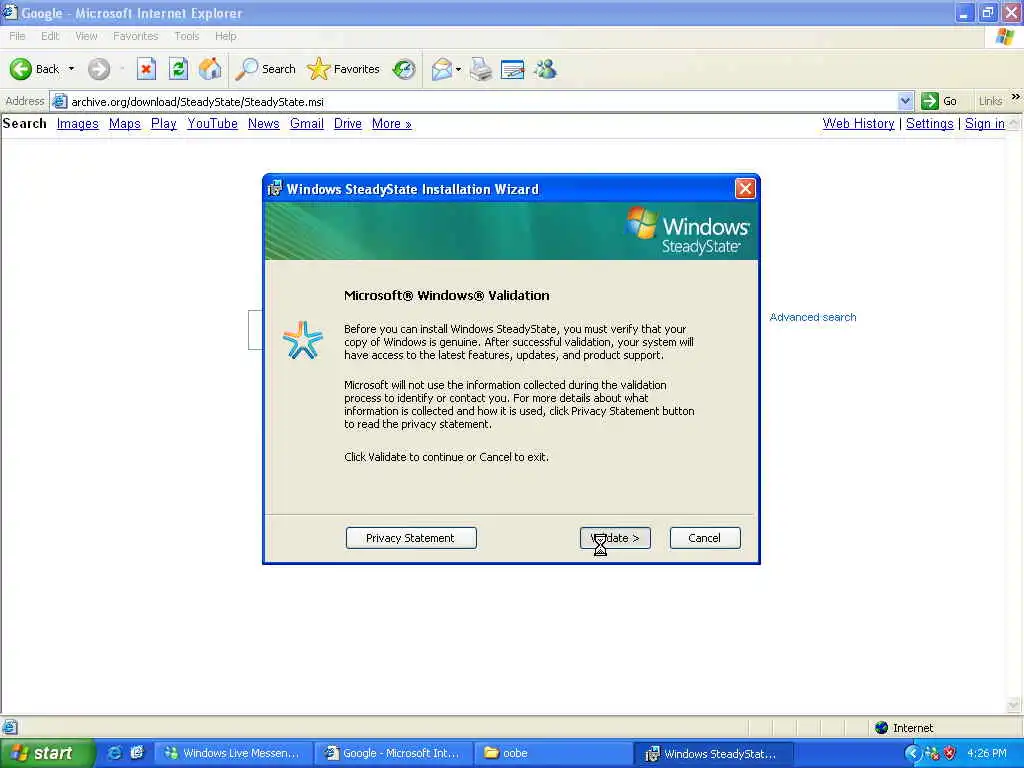Image resolution: width=1024 pixels, height=768 pixels.
Task: Click the Mail envelope icon
Action: (x=442, y=69)
